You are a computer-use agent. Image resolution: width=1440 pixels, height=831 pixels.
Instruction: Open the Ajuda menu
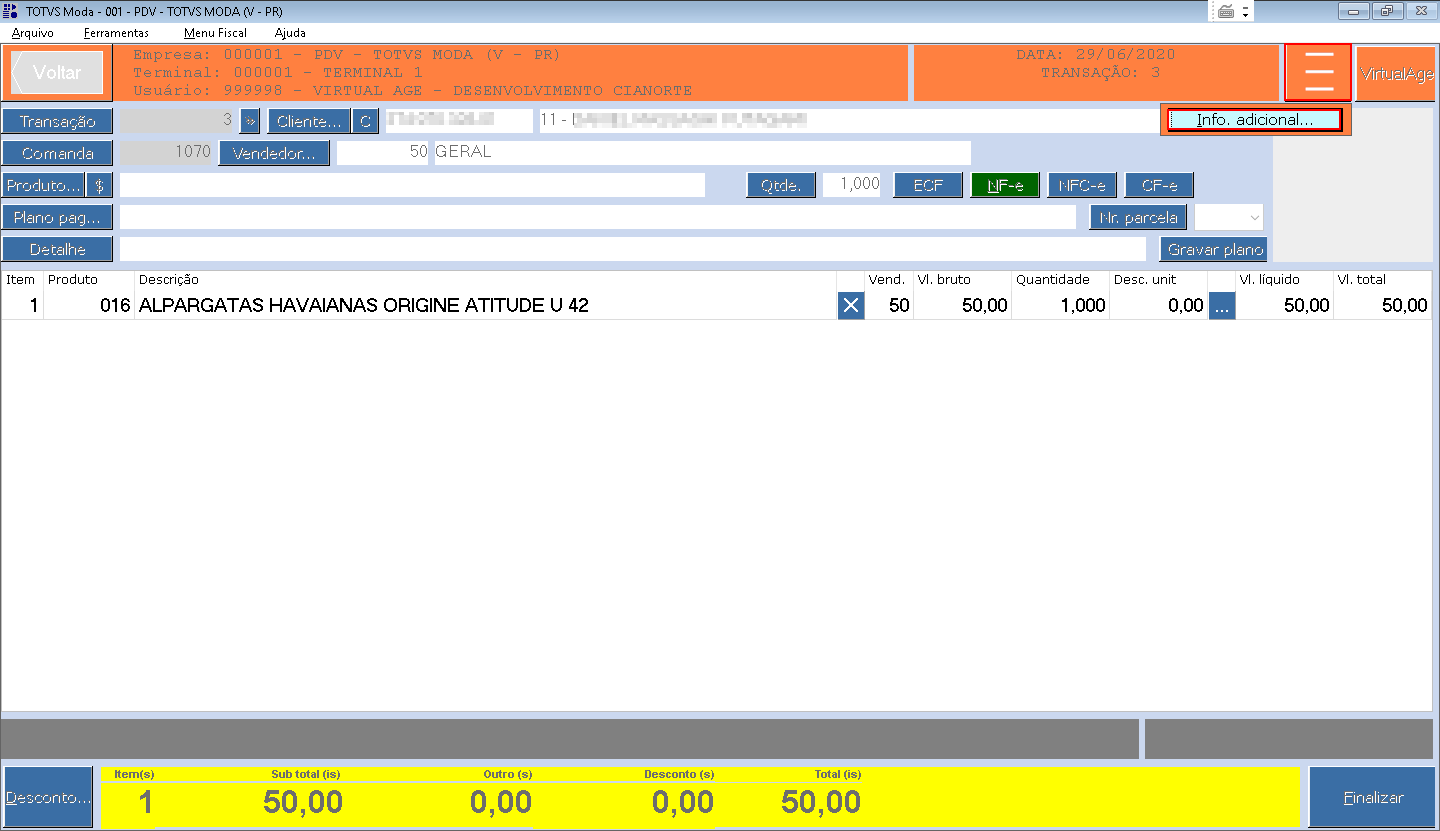click(290, 33)
